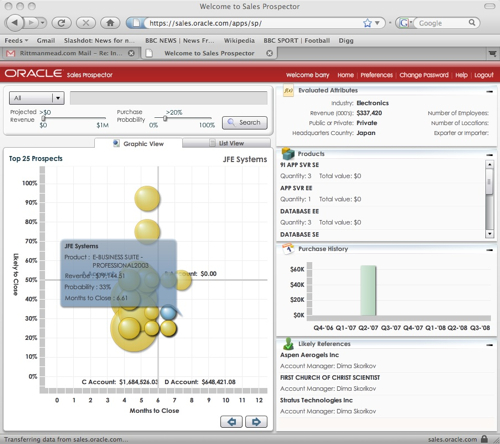Open Preferences in the Oracle header

point(376,75)
